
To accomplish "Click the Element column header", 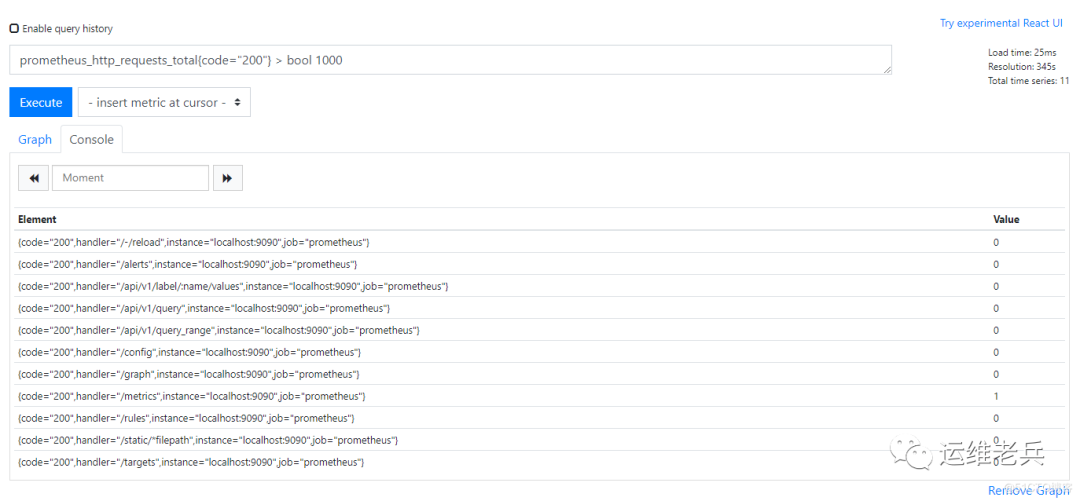I will pos(37,219).
